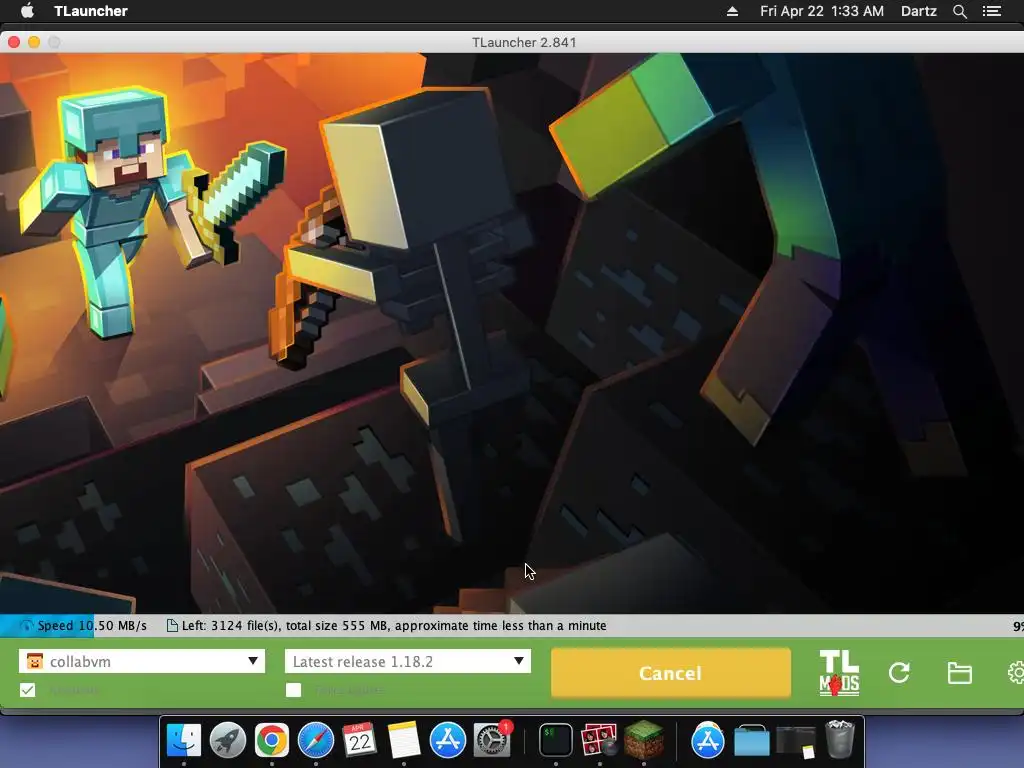This screenshot has height=768, width=1024.
Task: Open Notes from the dock
Action: click(404, 740)
